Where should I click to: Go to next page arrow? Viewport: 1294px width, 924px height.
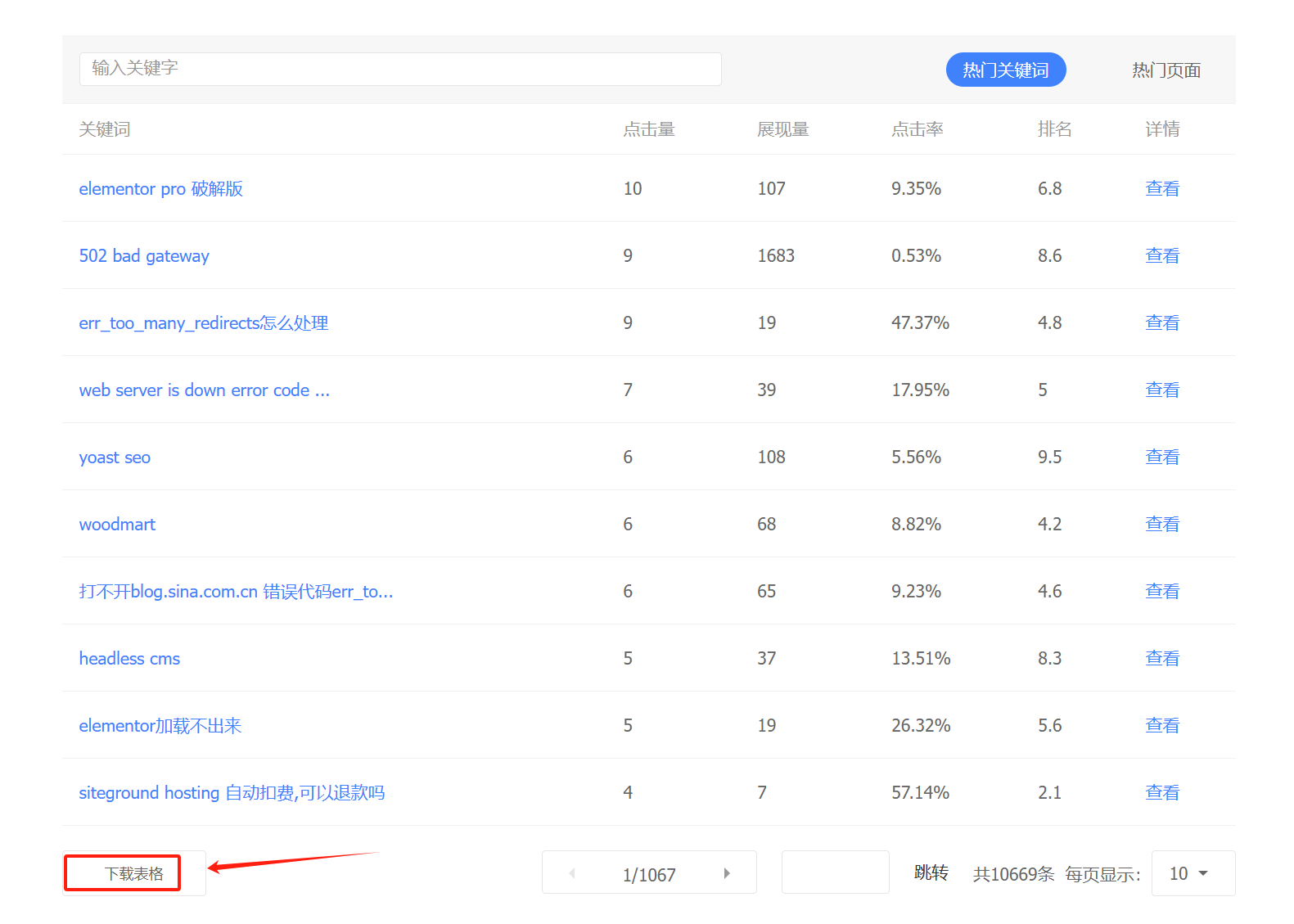click(726, 873)
